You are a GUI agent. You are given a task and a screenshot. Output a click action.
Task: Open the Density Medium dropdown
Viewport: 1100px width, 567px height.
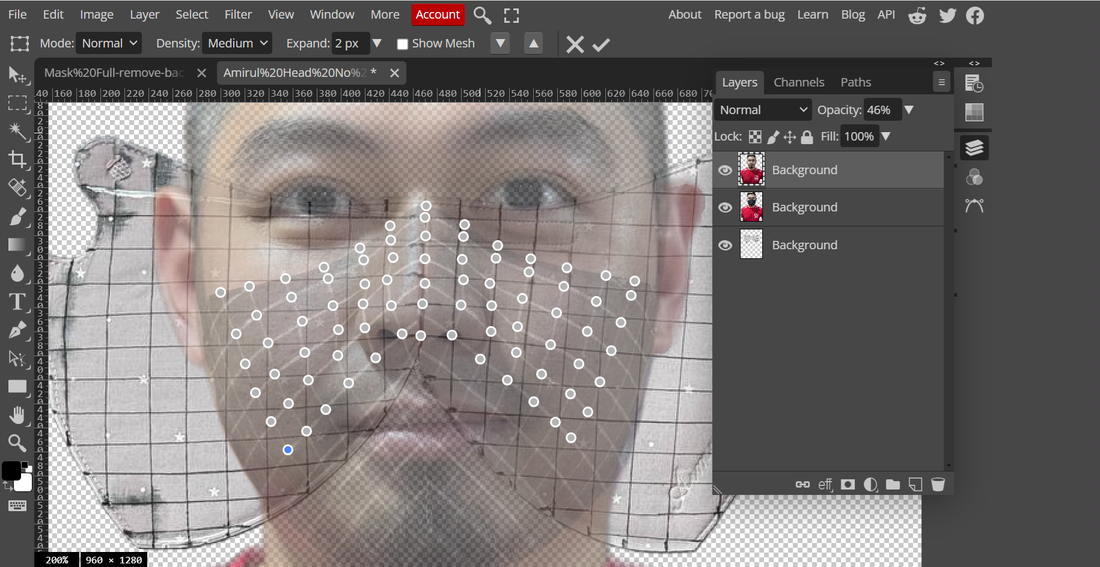pyautogui.click(x=237, y=44)
